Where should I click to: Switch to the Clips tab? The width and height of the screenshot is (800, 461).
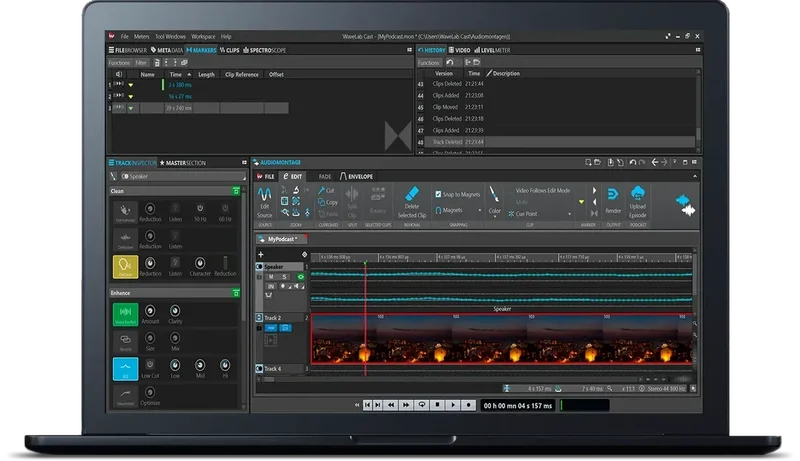[230, 50]
